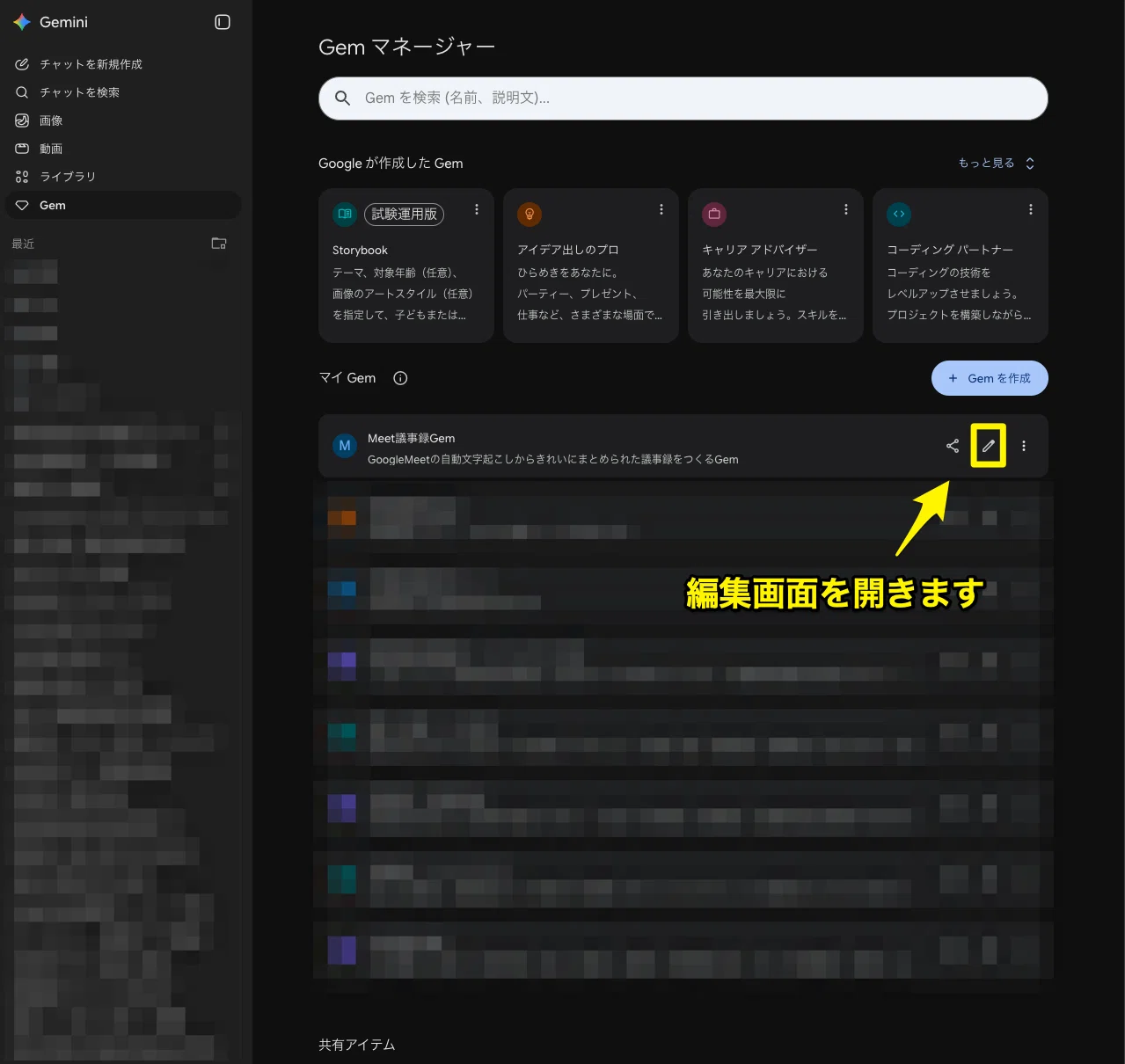This screenshot has width=1125, height=1064.
Task: Show info about マイ Gem
Action: pos(400,378)
